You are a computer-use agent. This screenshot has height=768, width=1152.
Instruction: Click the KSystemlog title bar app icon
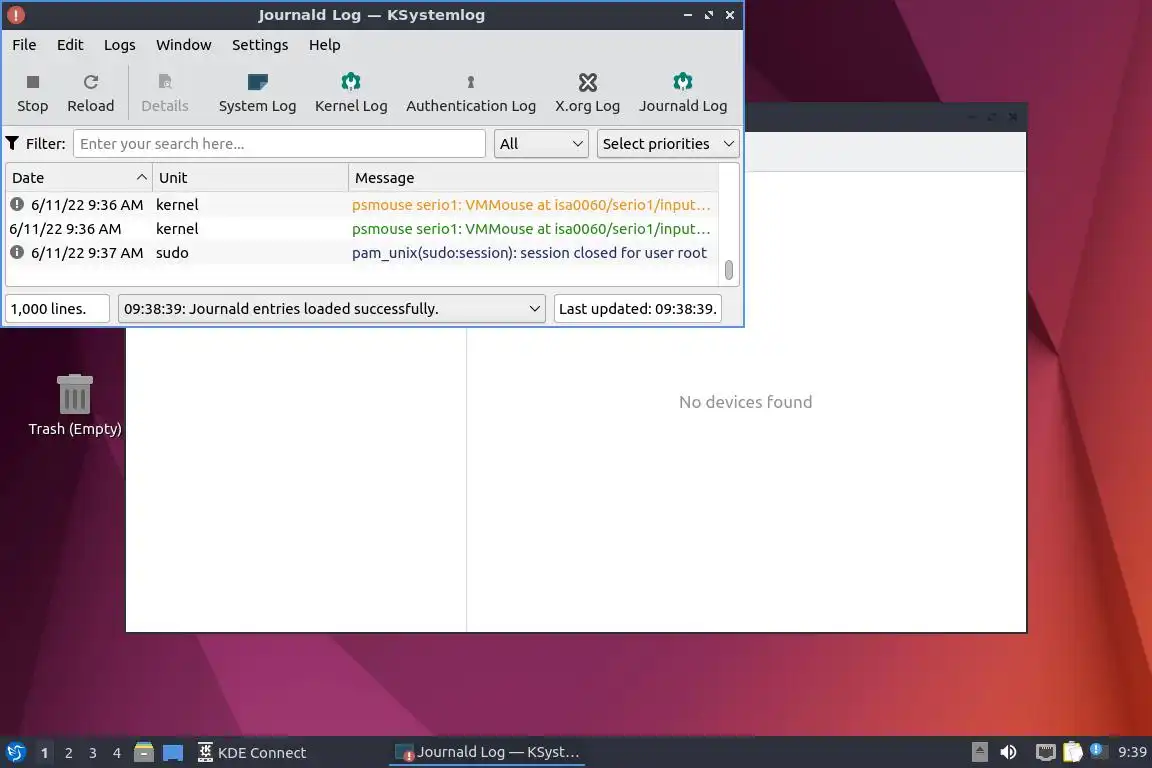pos(15,15)
